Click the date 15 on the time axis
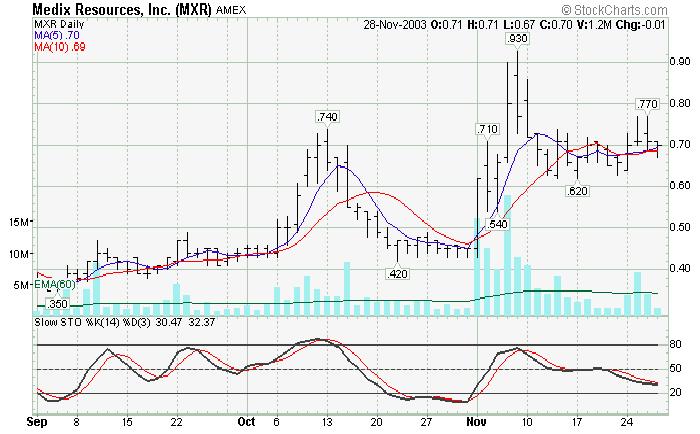Screen dimensions: 700x434 127,422
